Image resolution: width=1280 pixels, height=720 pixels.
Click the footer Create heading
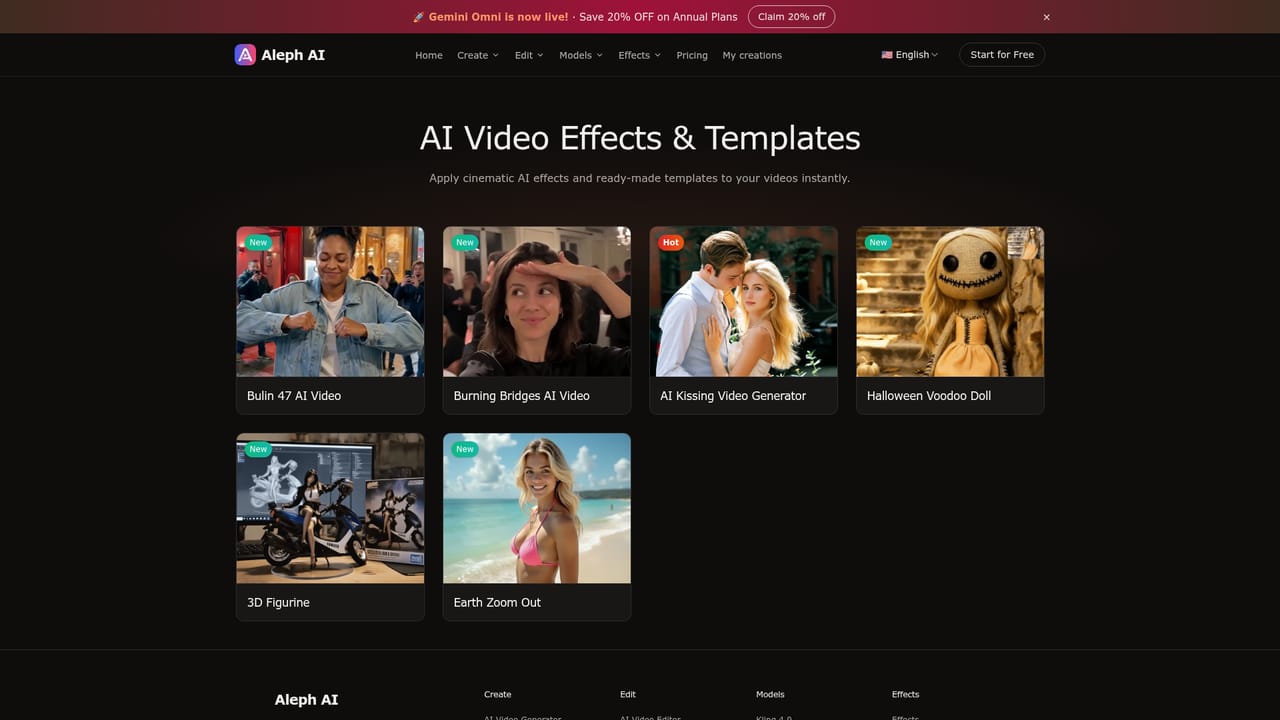coord(497,694)
